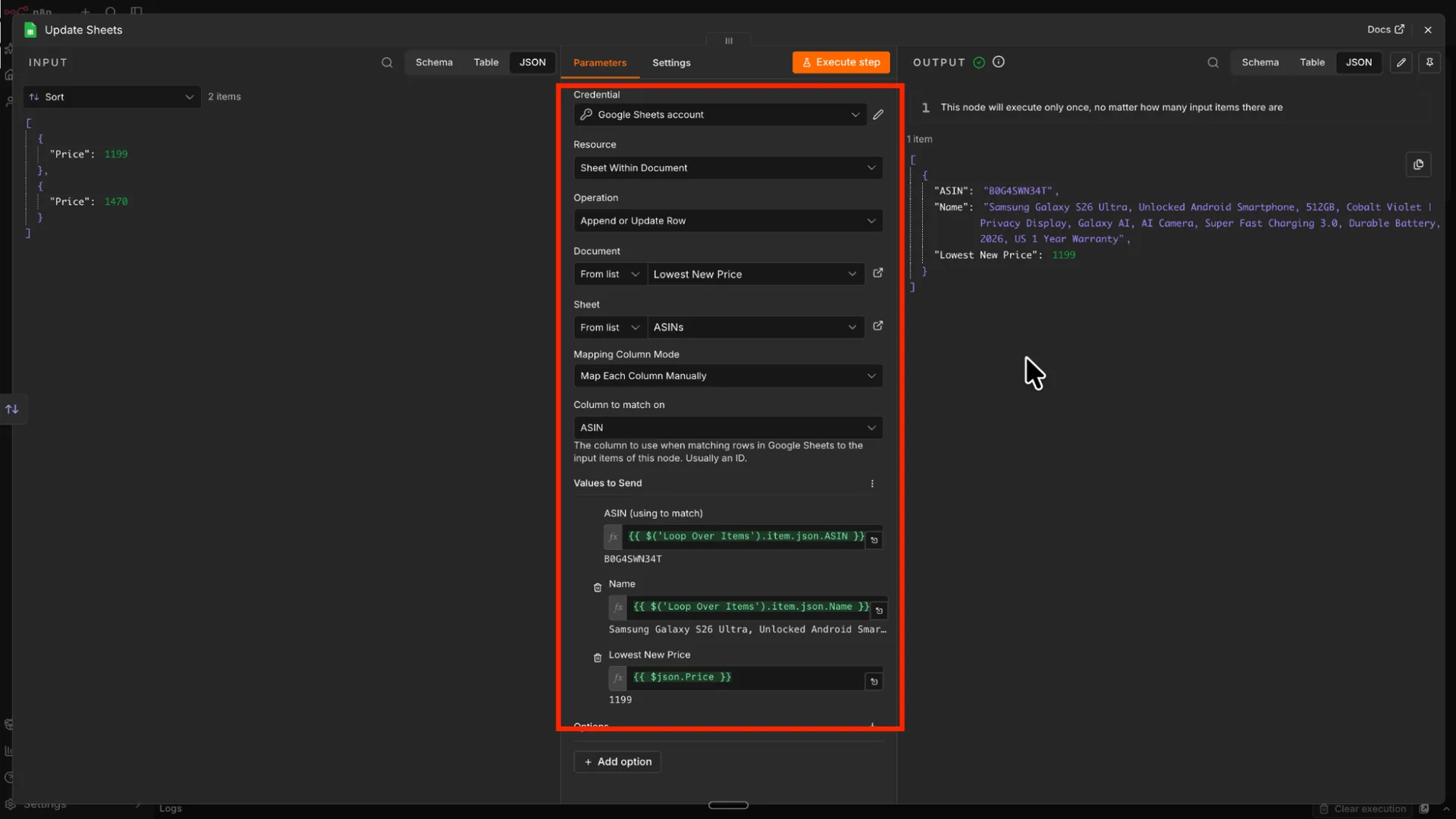Open the ASINs sheet in new tab
1456x819 pixels.
pyautogui.click(x=878, y=326)
